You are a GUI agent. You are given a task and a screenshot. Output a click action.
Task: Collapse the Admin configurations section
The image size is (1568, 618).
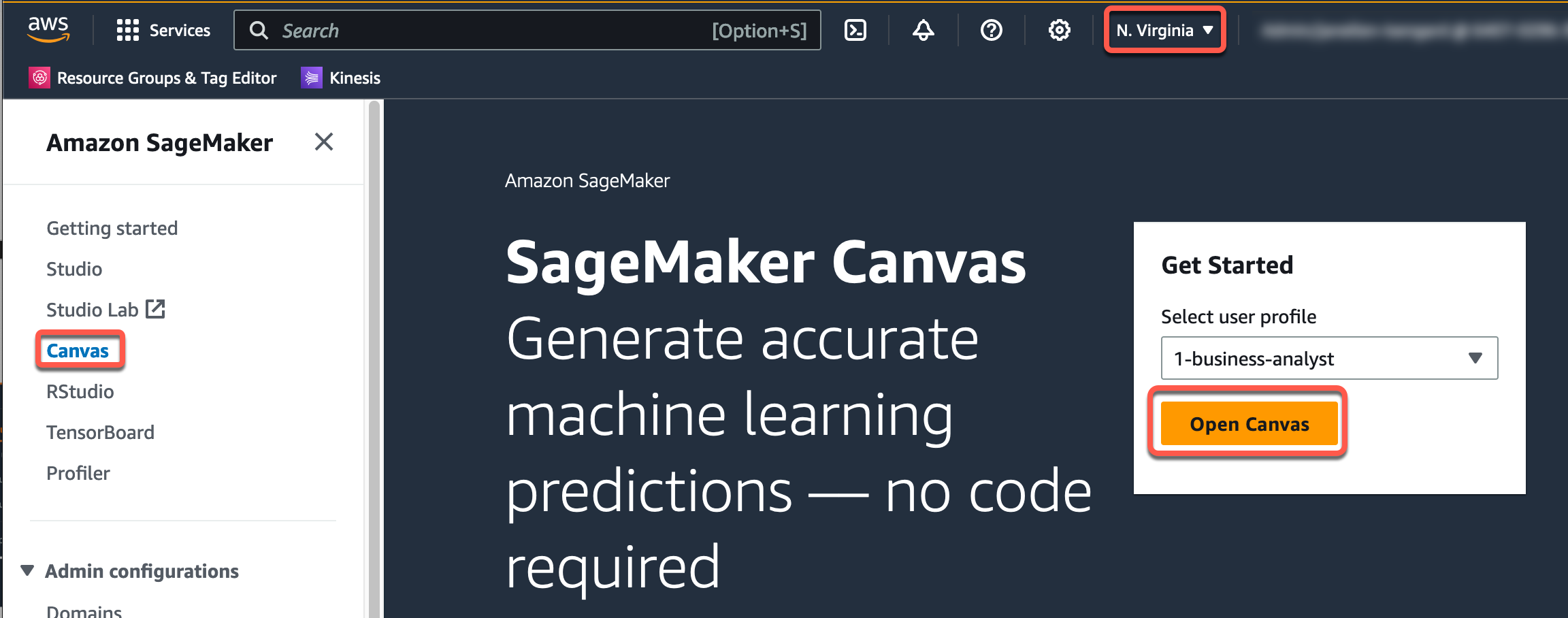(x=27, y=570)
